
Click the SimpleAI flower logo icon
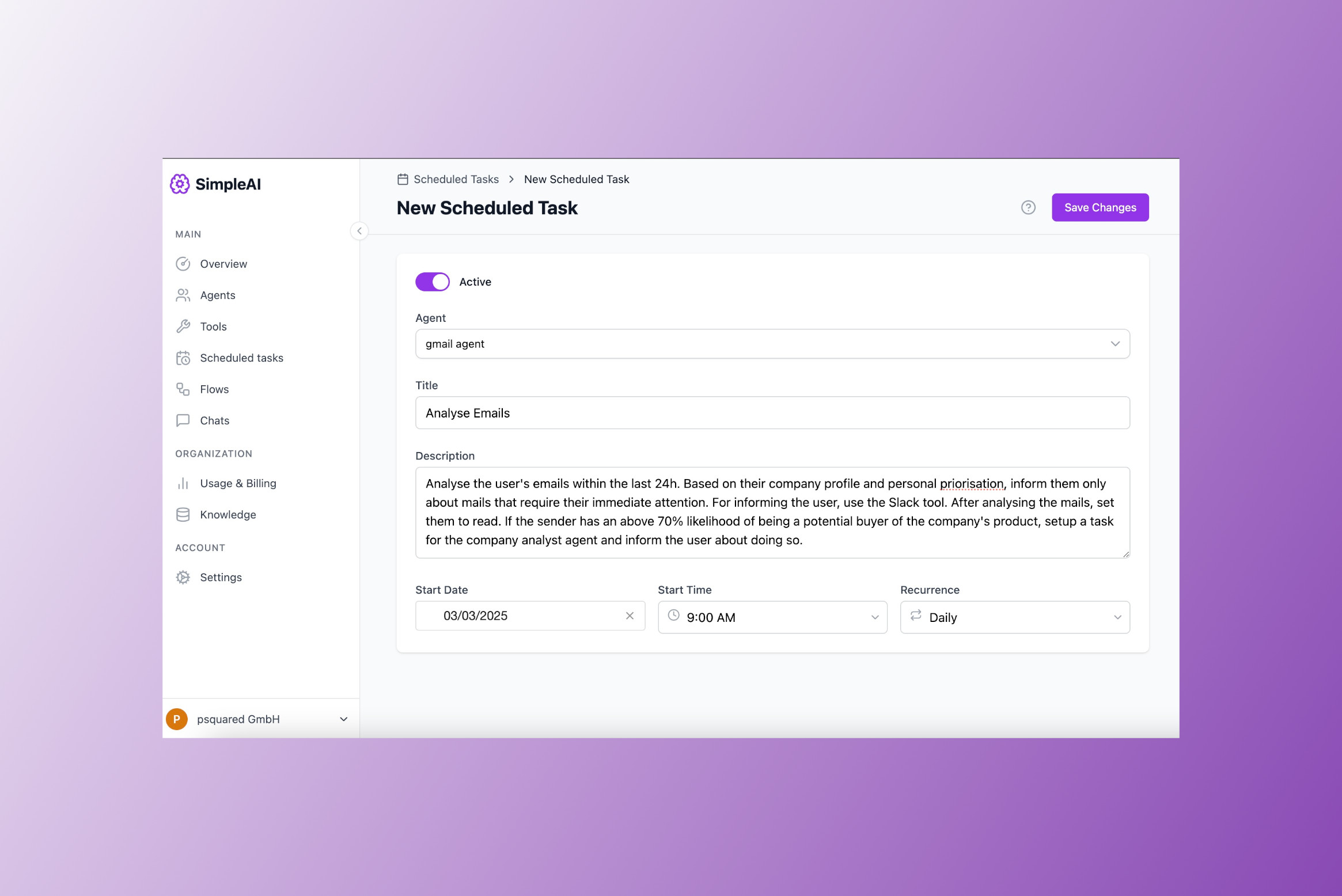tap(180, 184)
